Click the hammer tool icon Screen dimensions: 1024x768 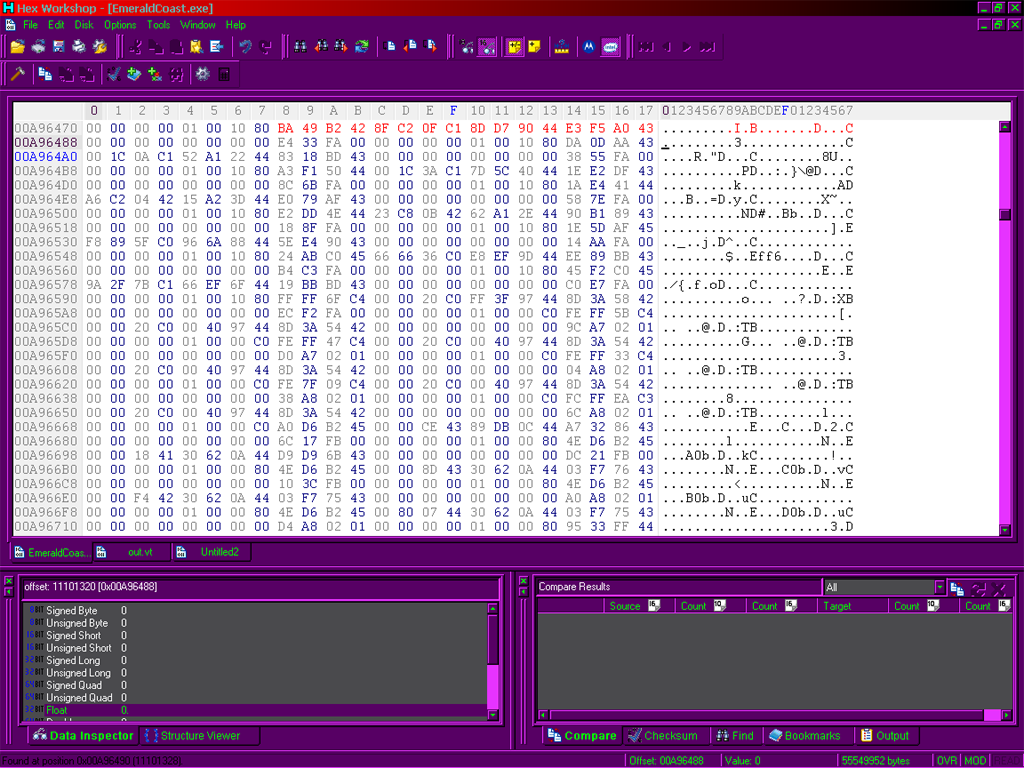(18, 74)
